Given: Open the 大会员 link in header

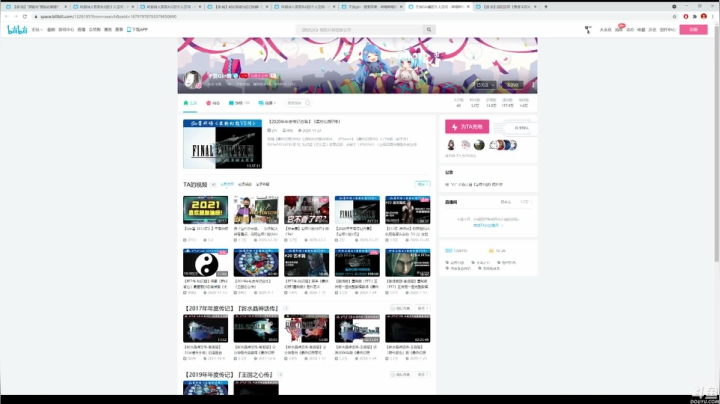Looking at the screenshot, I should point(605,30).
